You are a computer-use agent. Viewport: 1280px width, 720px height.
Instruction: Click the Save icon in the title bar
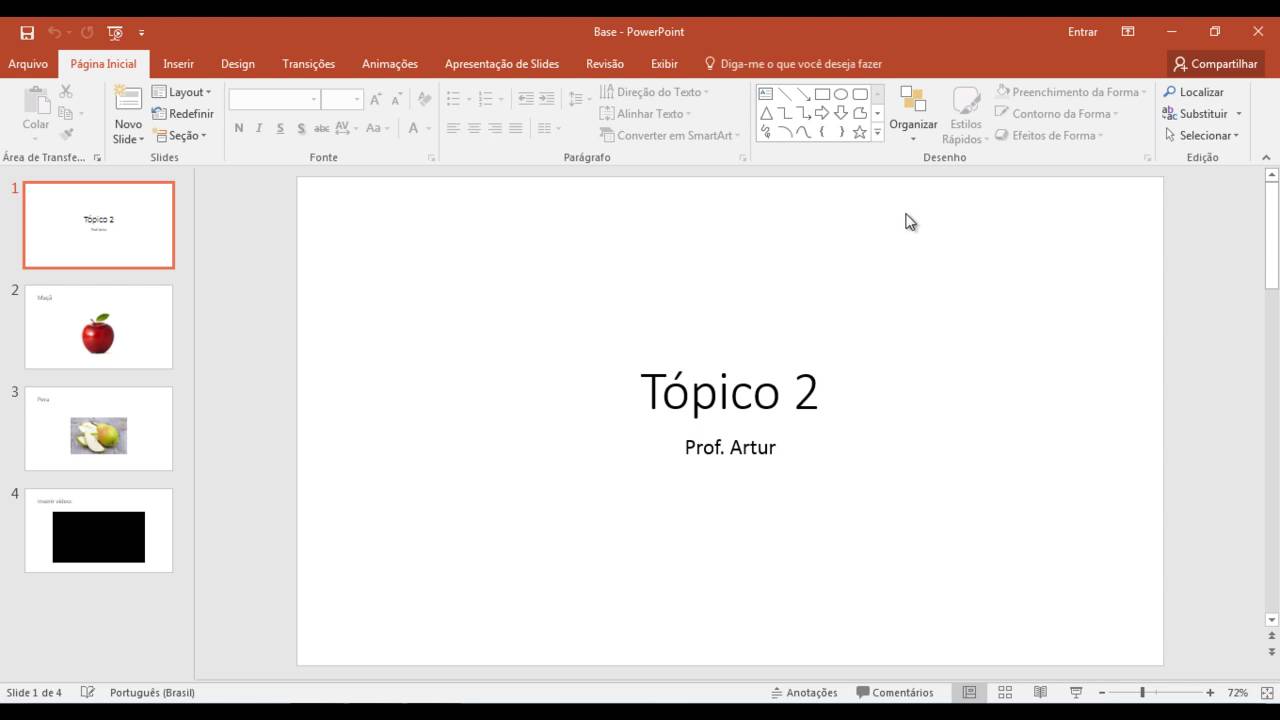click(x=27, y=32)
